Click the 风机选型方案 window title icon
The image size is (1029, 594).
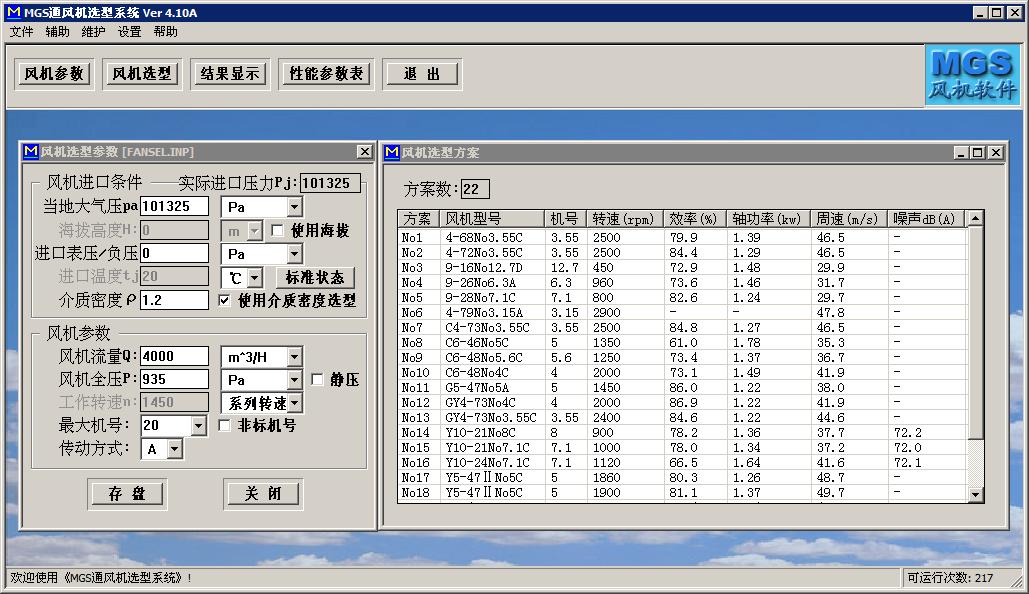tap(391, 152)
